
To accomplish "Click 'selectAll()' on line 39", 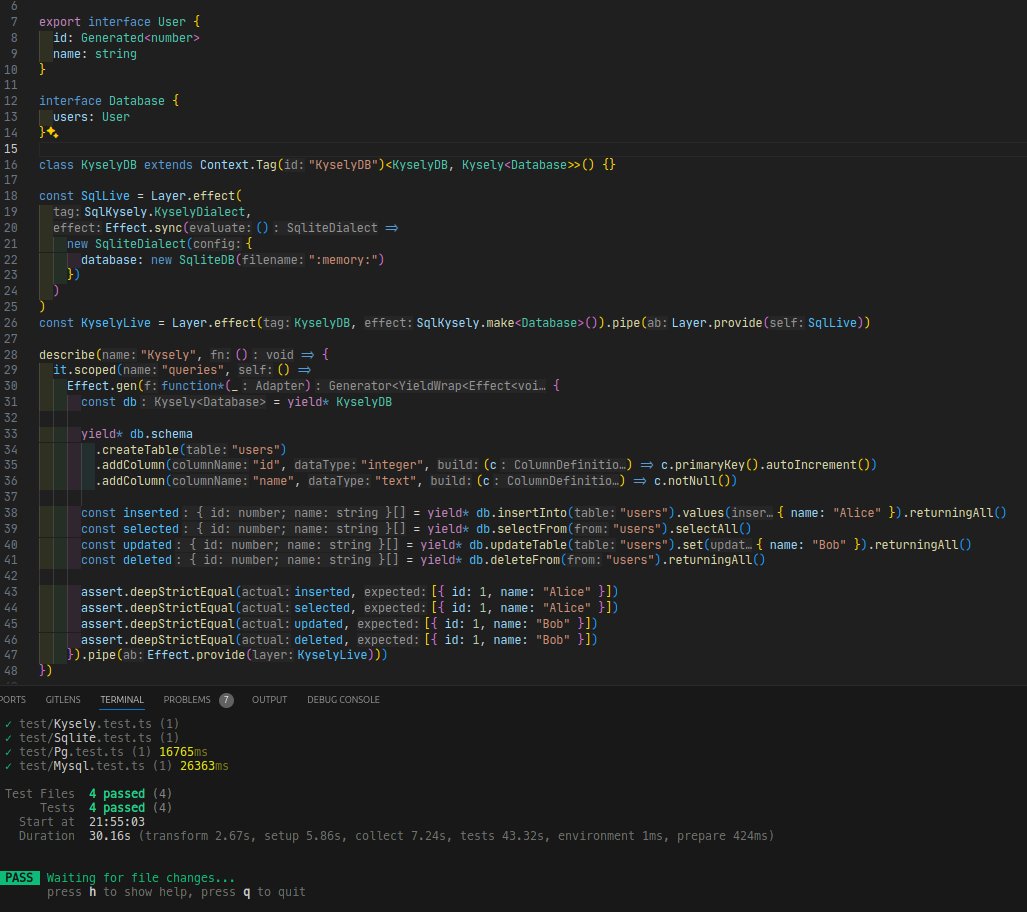I will [713, 529].
